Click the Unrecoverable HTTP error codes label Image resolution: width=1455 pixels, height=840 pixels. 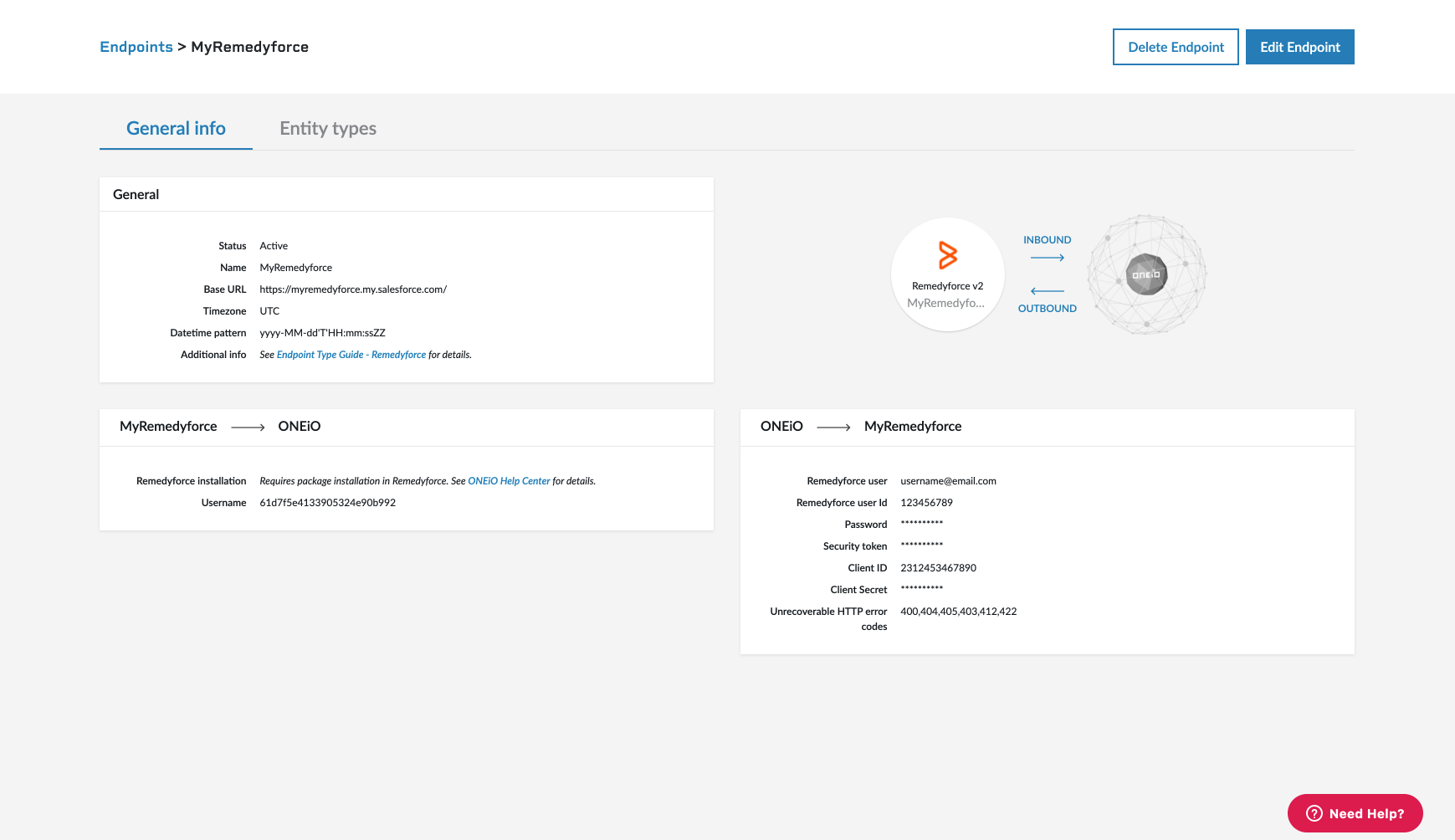tap(828, 619)
